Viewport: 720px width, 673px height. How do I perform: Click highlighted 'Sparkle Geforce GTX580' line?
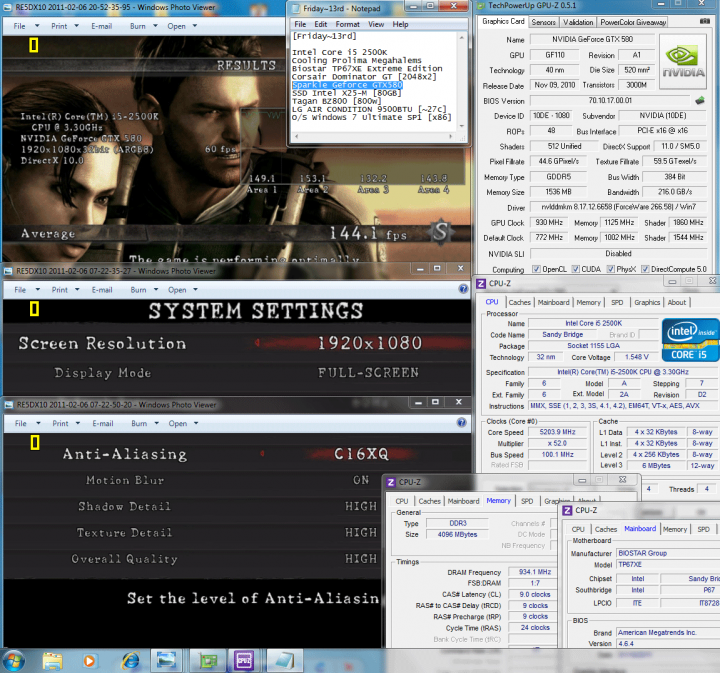click(x=347, y=85)
